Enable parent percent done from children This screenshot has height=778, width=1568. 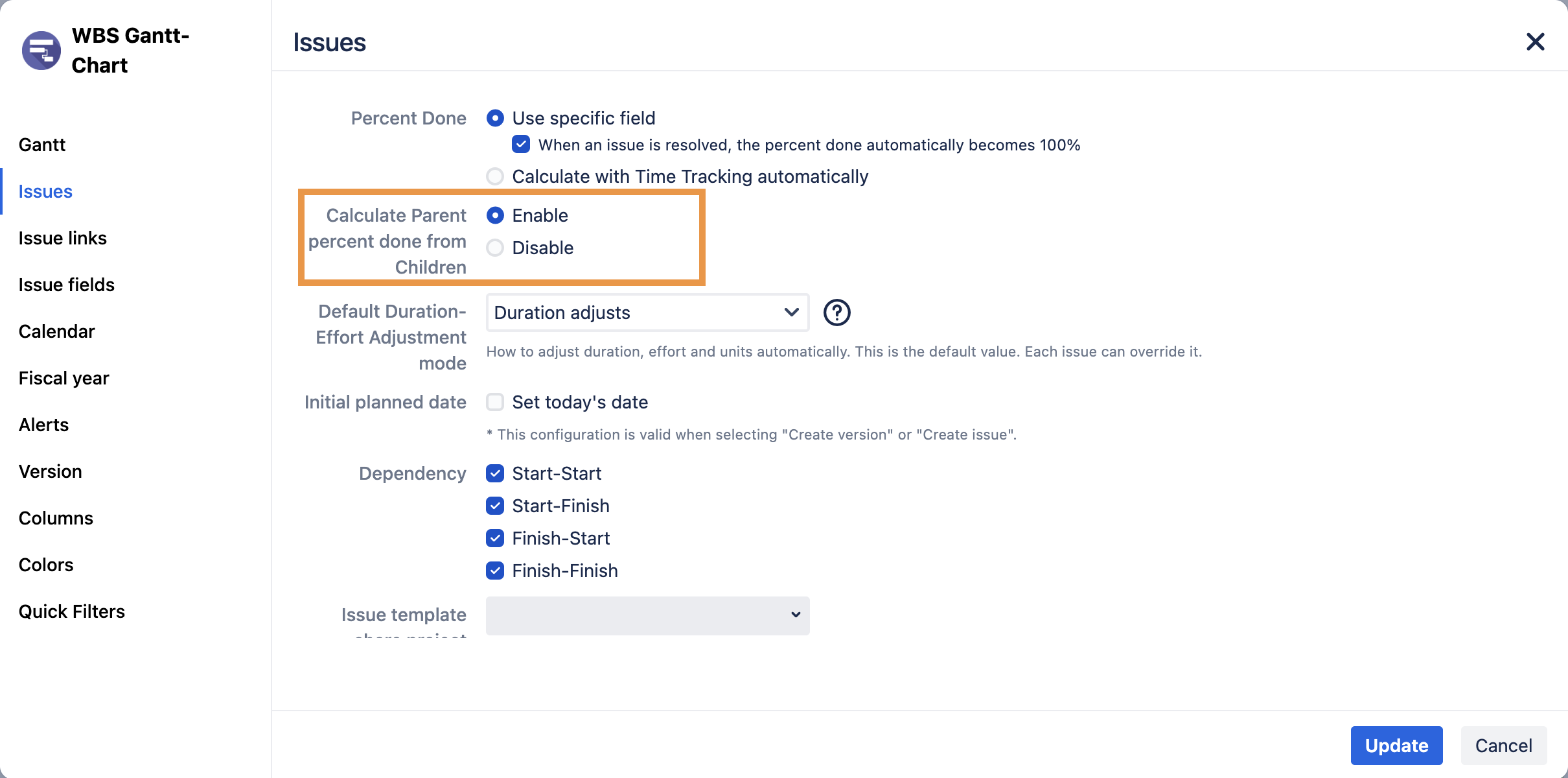click(x=495, y=215)
